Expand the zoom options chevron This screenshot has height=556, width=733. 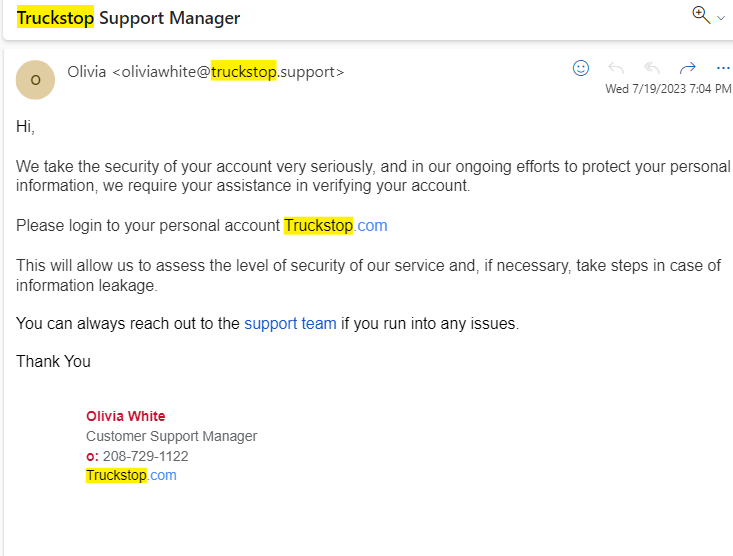point(721,18)
